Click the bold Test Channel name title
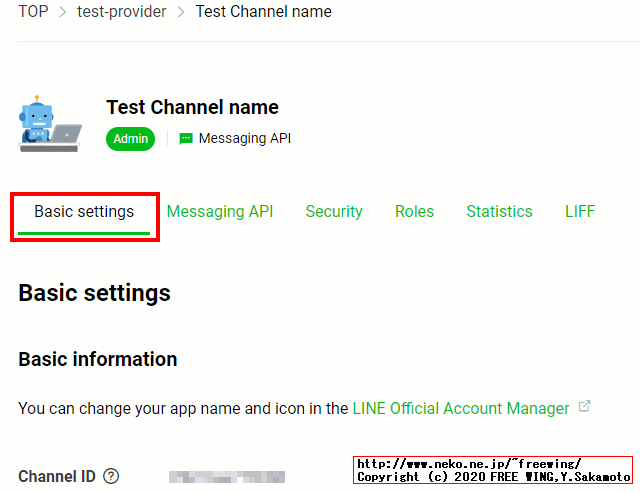The width and height of the screenshot is (640, 492). (x=192, y=108)
